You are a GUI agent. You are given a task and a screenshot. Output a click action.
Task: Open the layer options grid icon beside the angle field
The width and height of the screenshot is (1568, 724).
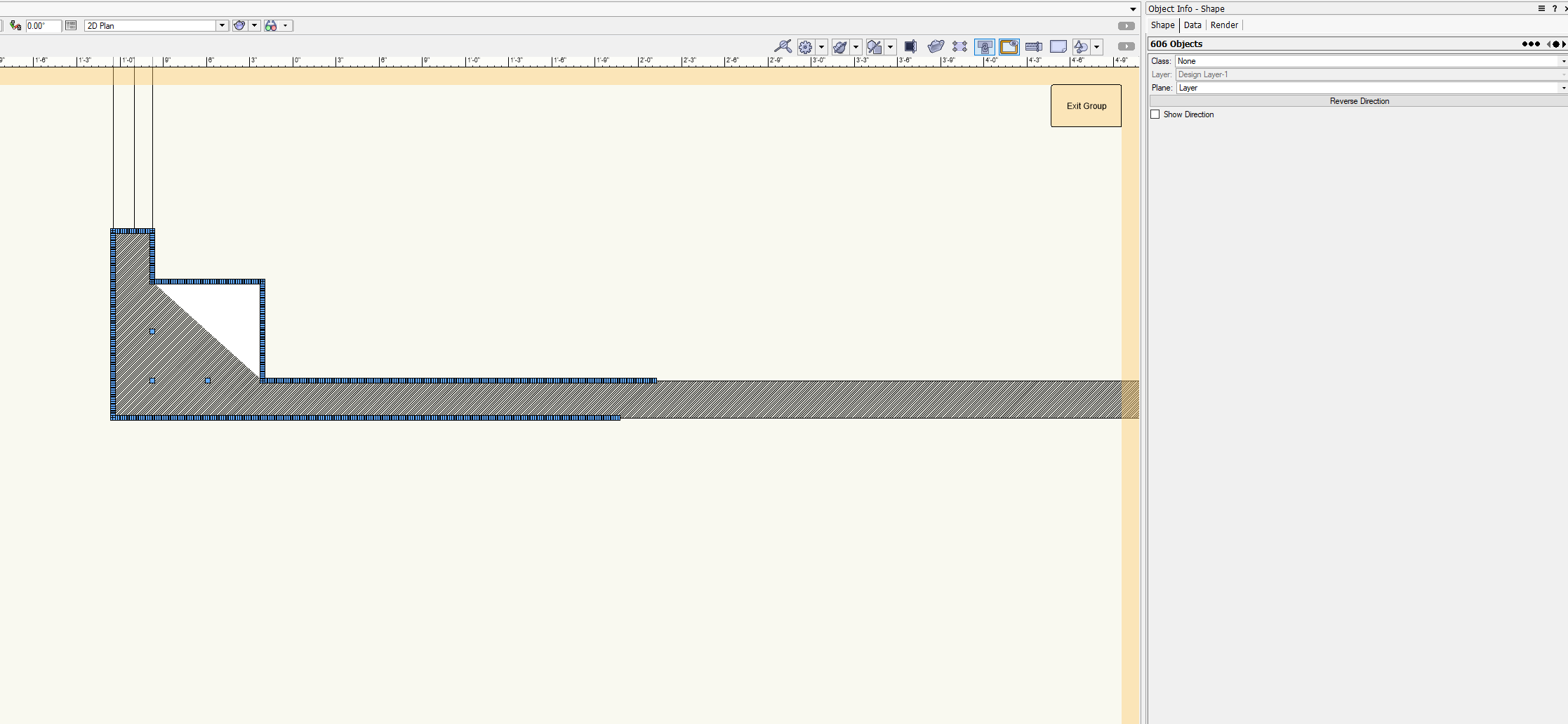[x=71, y=25]
